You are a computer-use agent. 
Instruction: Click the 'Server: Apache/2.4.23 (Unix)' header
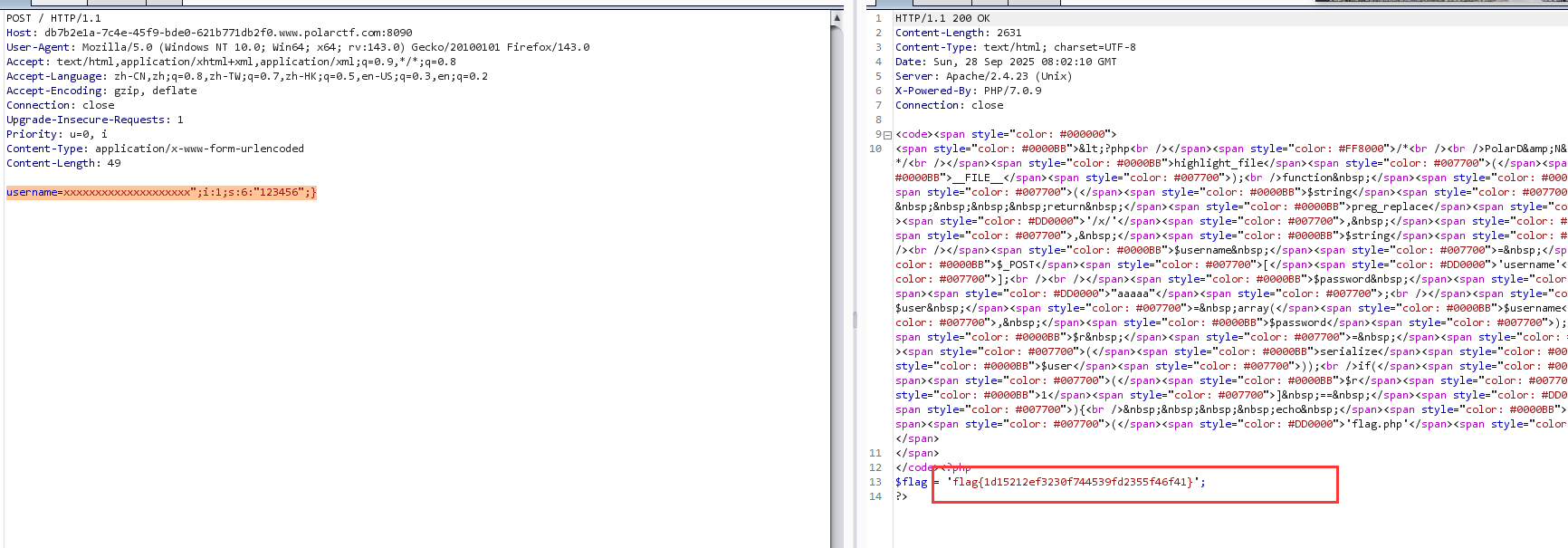pyautogui.click(x=983, y=76)
